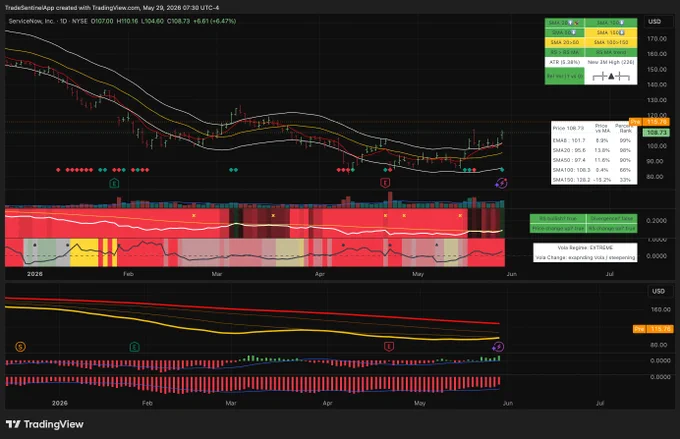Click the ATR (5.38%) cell
The height and width of the screenshot is (439, 680).
[x=565, y=62]
